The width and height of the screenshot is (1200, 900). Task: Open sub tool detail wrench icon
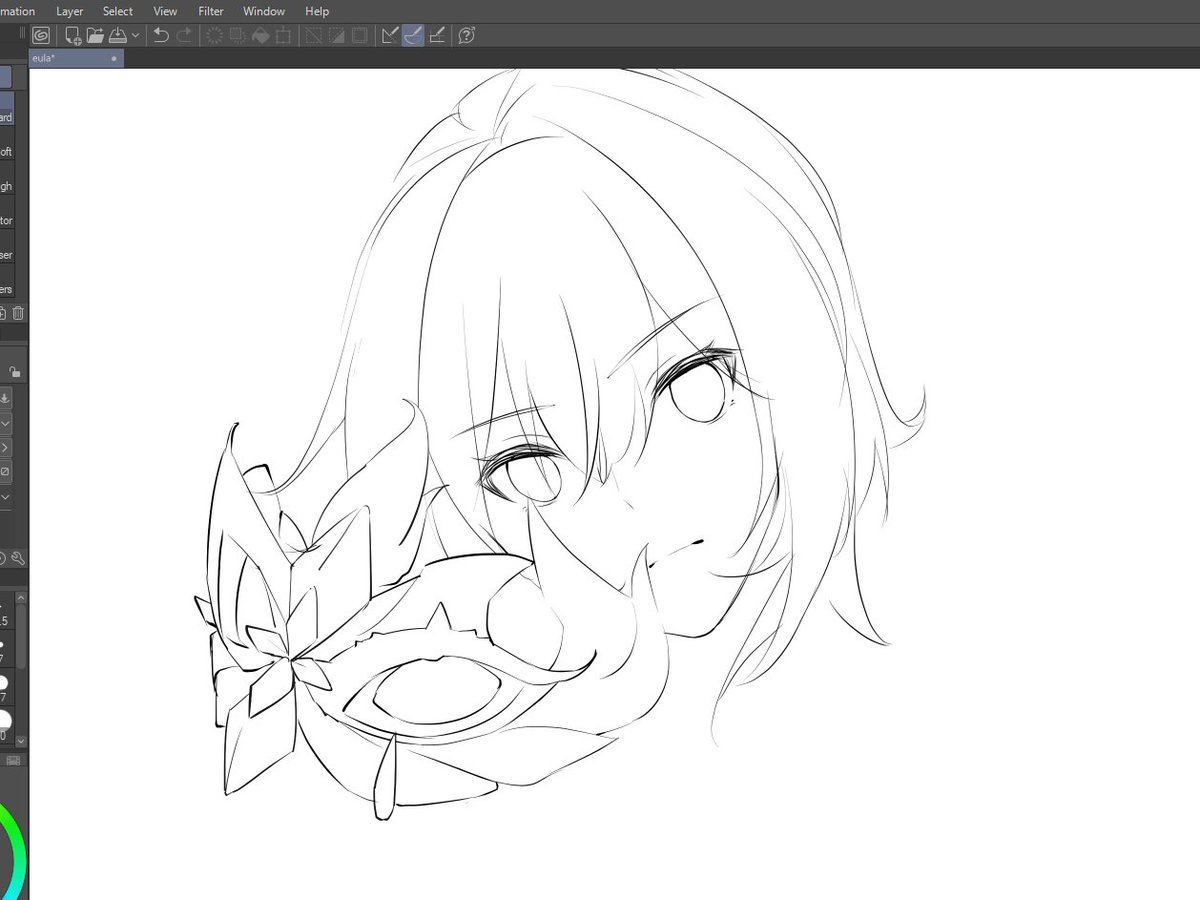tap(18, 559)
